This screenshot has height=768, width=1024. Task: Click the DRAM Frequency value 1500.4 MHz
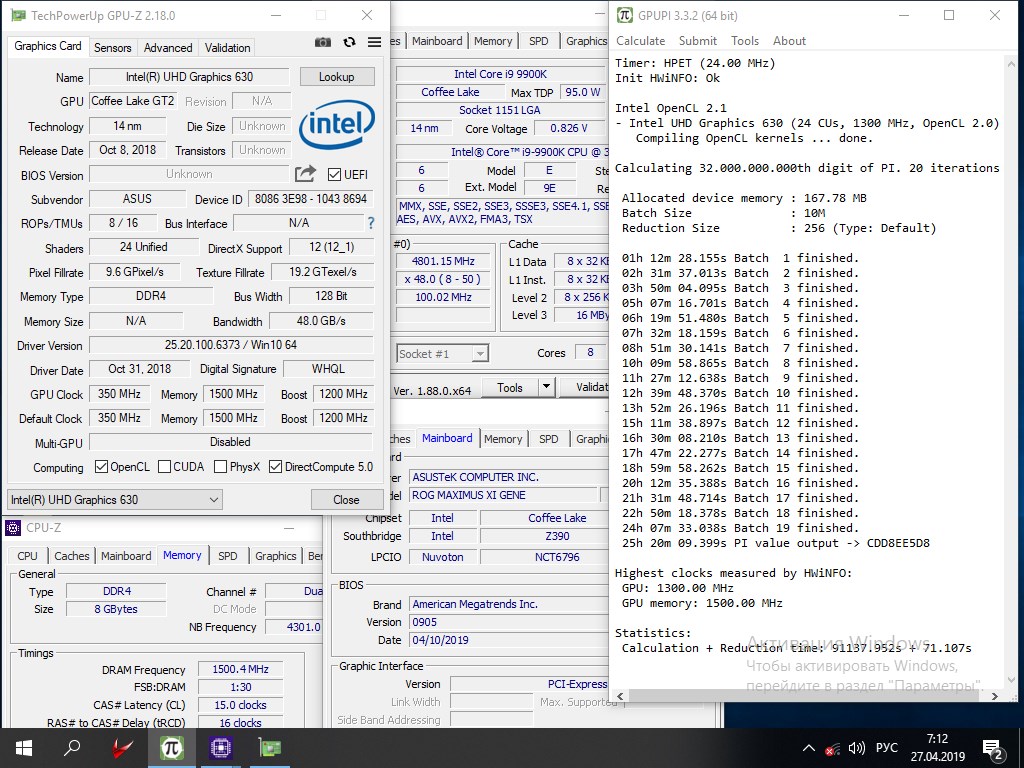click(x=240, y=669)
